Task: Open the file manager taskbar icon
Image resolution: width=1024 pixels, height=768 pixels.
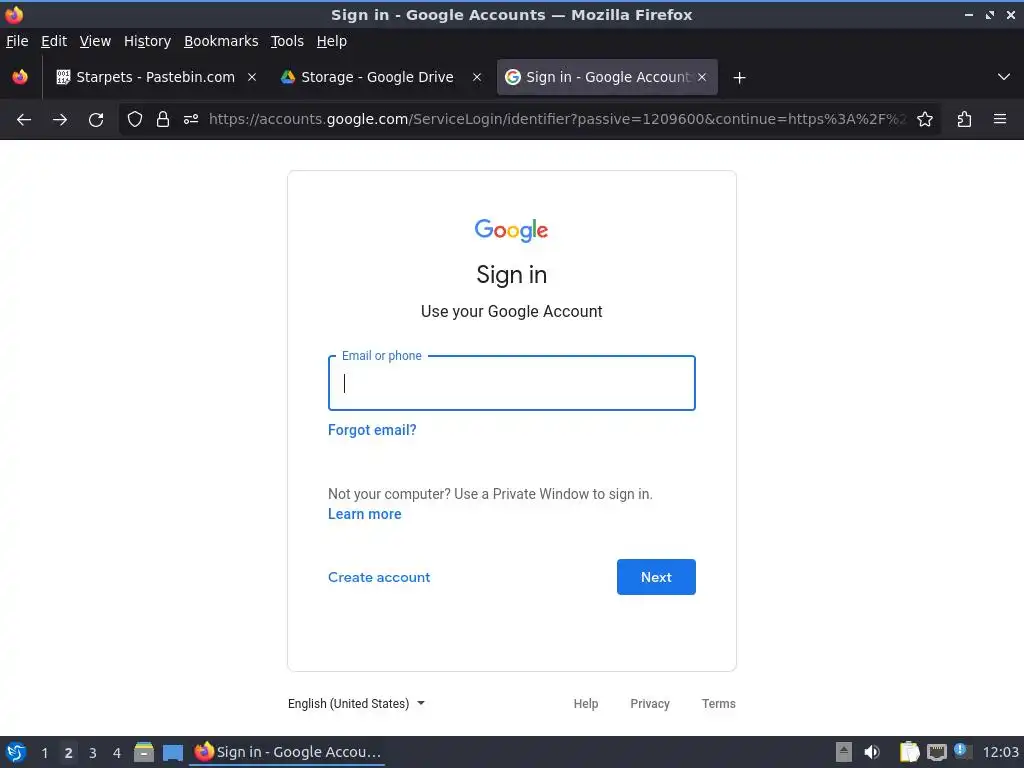Action: point(144,752)
